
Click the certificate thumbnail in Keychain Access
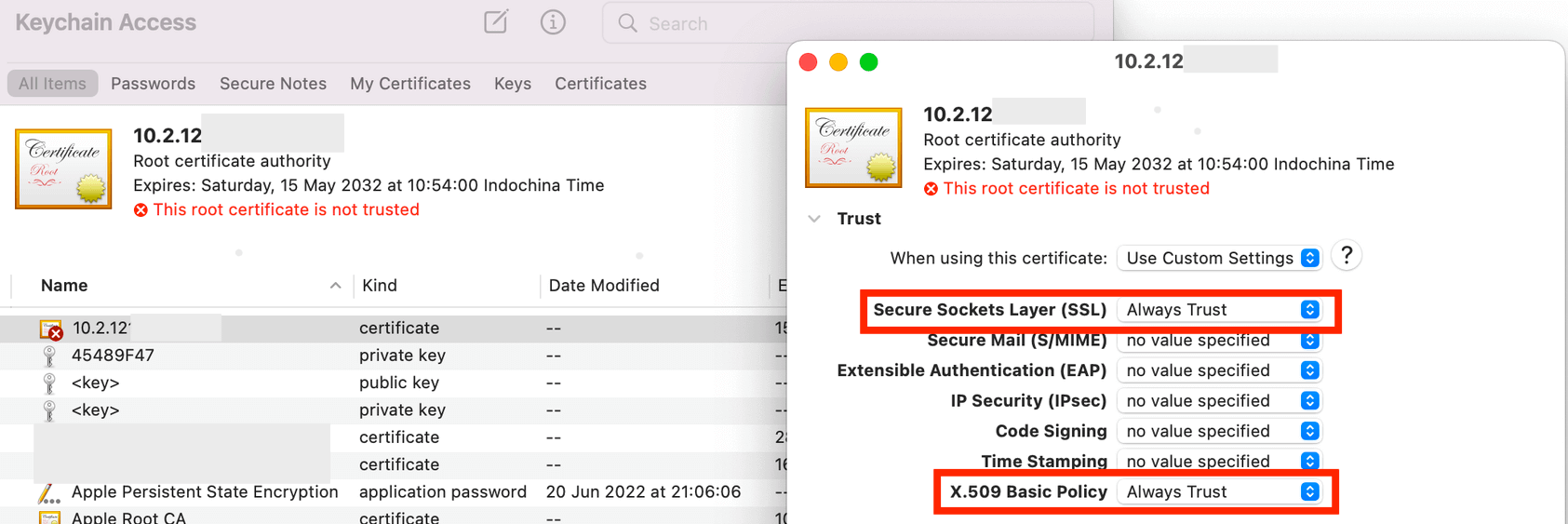pos(63,168)
